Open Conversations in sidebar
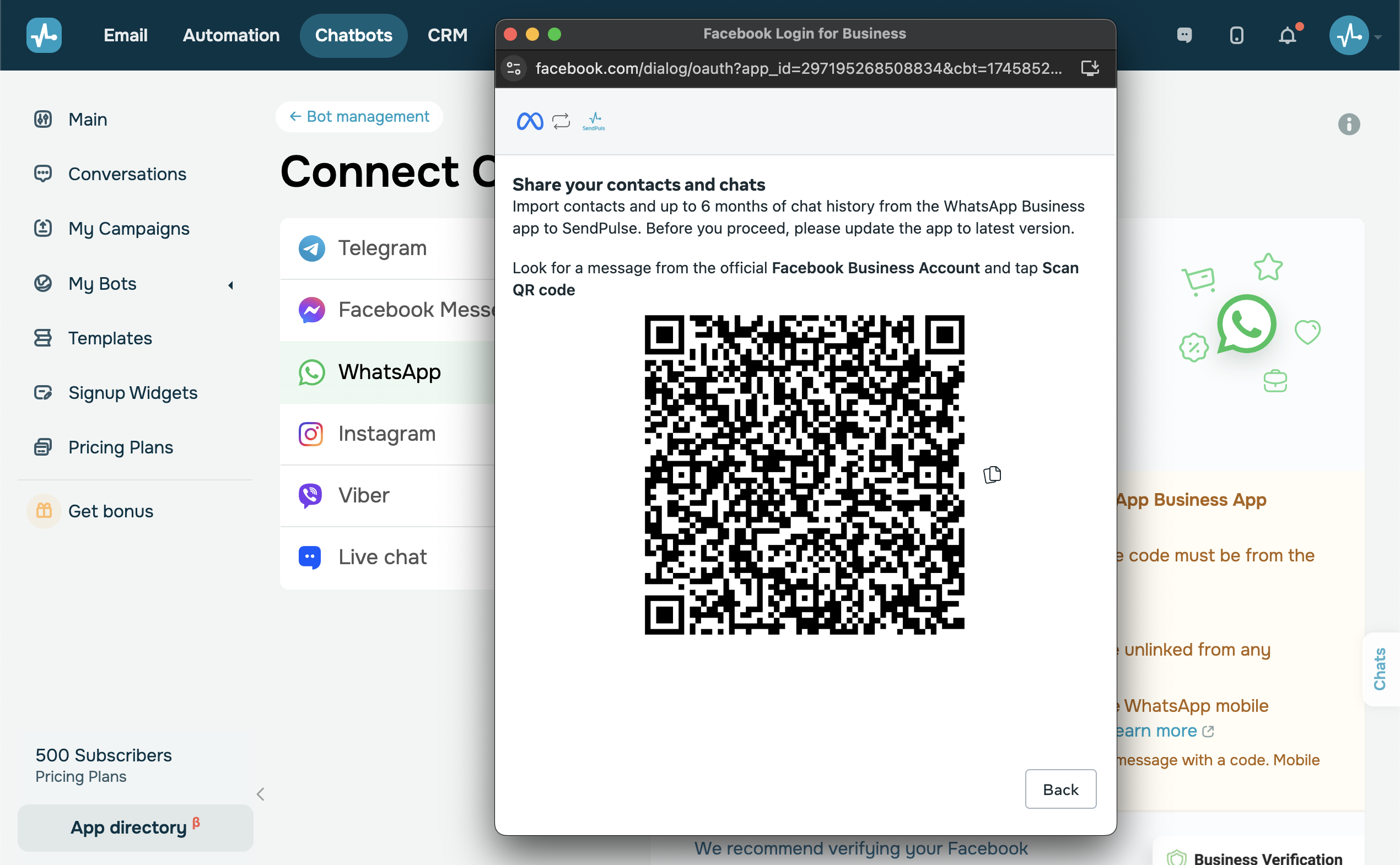 click(x=127, y=174)
